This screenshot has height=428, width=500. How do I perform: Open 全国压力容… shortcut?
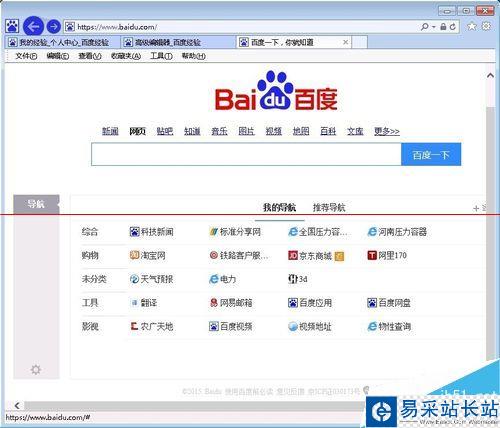pos(318,232)
